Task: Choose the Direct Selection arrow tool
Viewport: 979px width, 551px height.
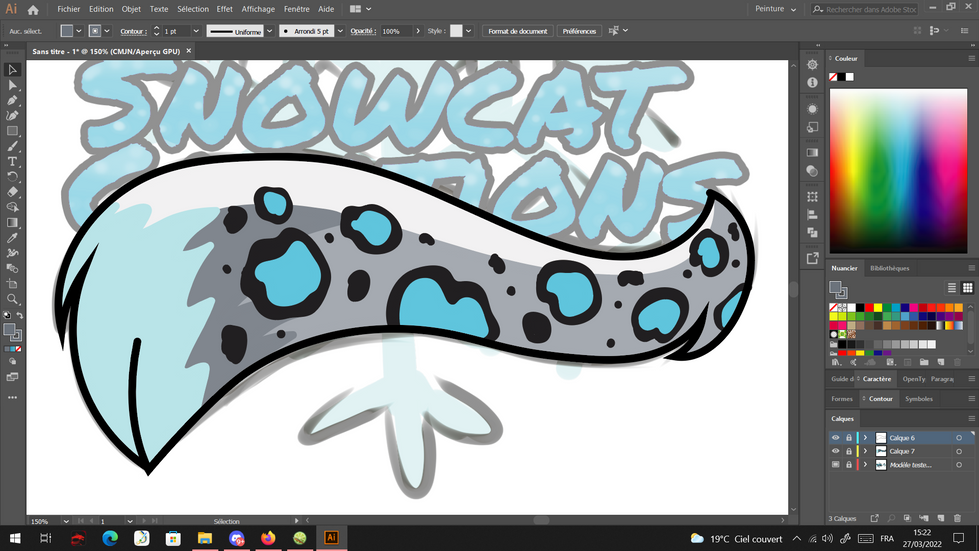Action: pyautogui.click(x=12, y=85)
